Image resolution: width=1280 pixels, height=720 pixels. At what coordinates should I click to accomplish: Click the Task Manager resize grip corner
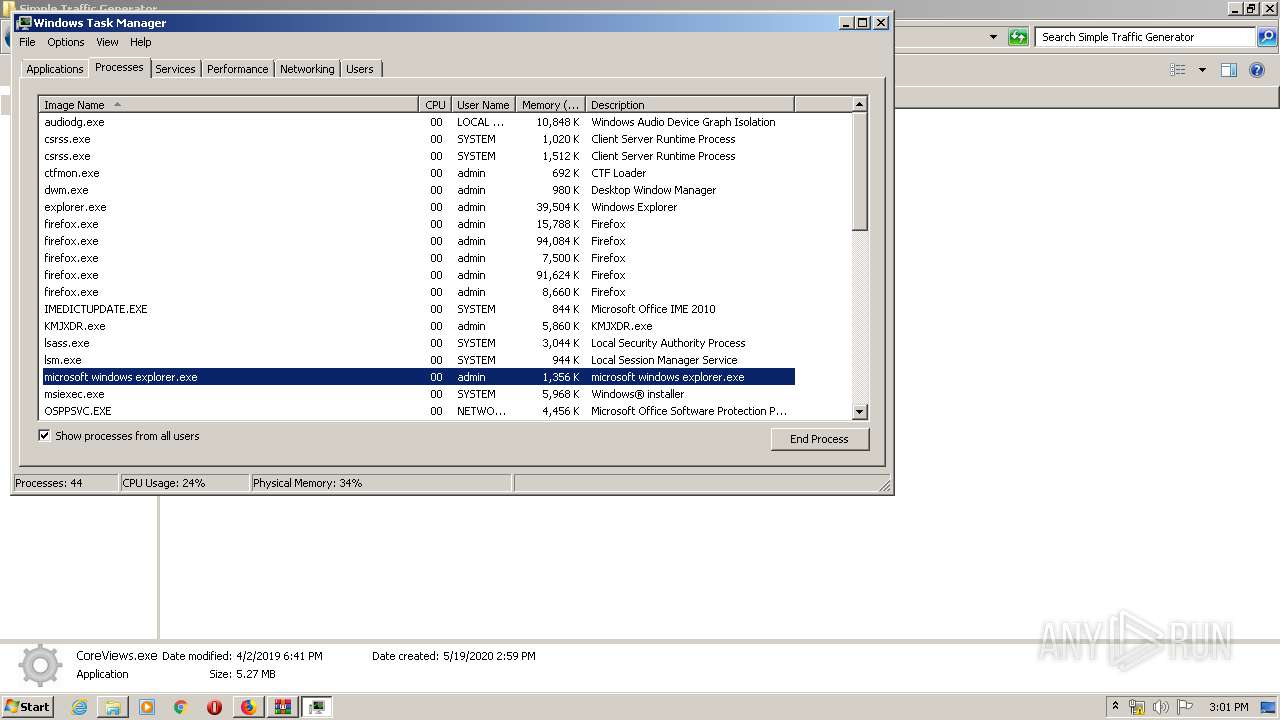tap(885, 485)
